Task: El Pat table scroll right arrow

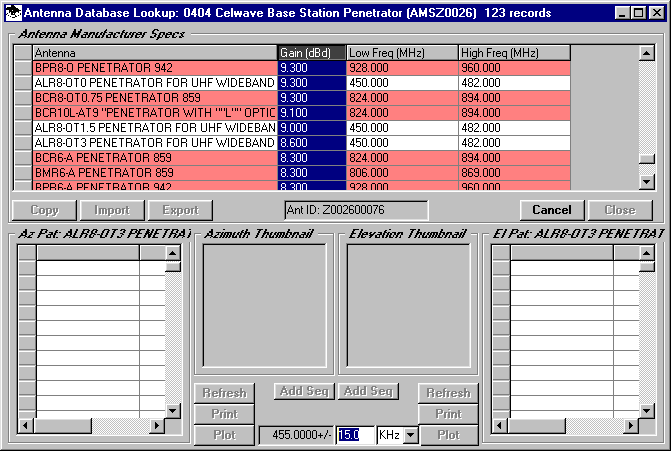Action: click(631, 426)
